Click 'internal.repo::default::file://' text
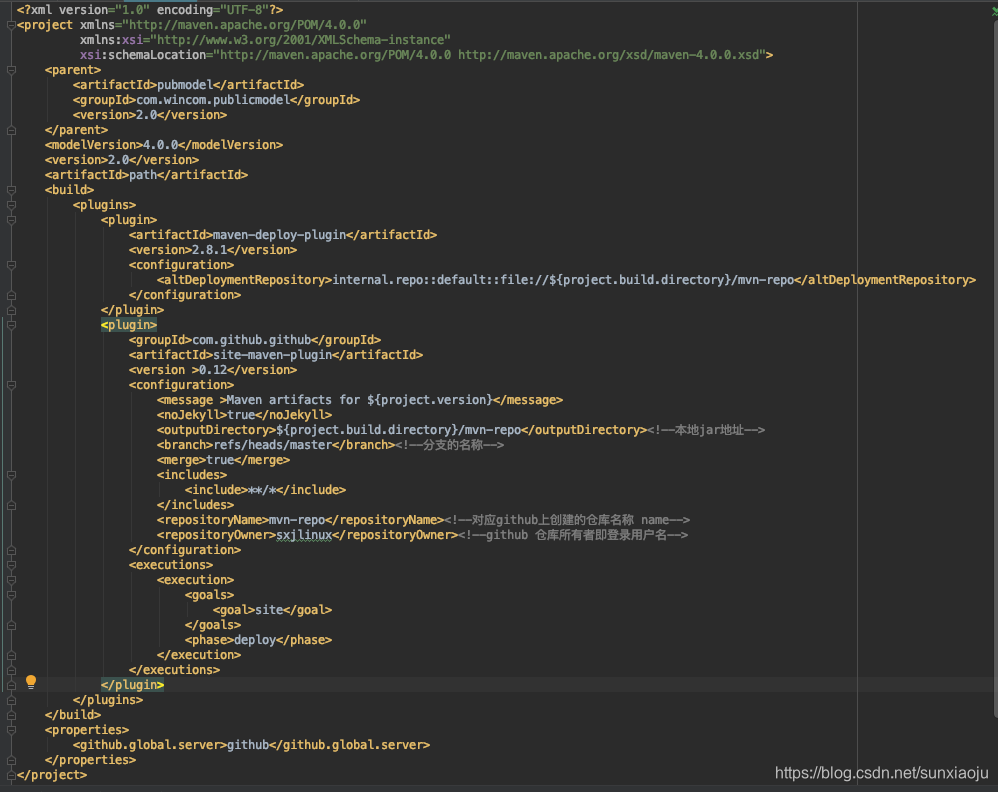 coord(440,279)
